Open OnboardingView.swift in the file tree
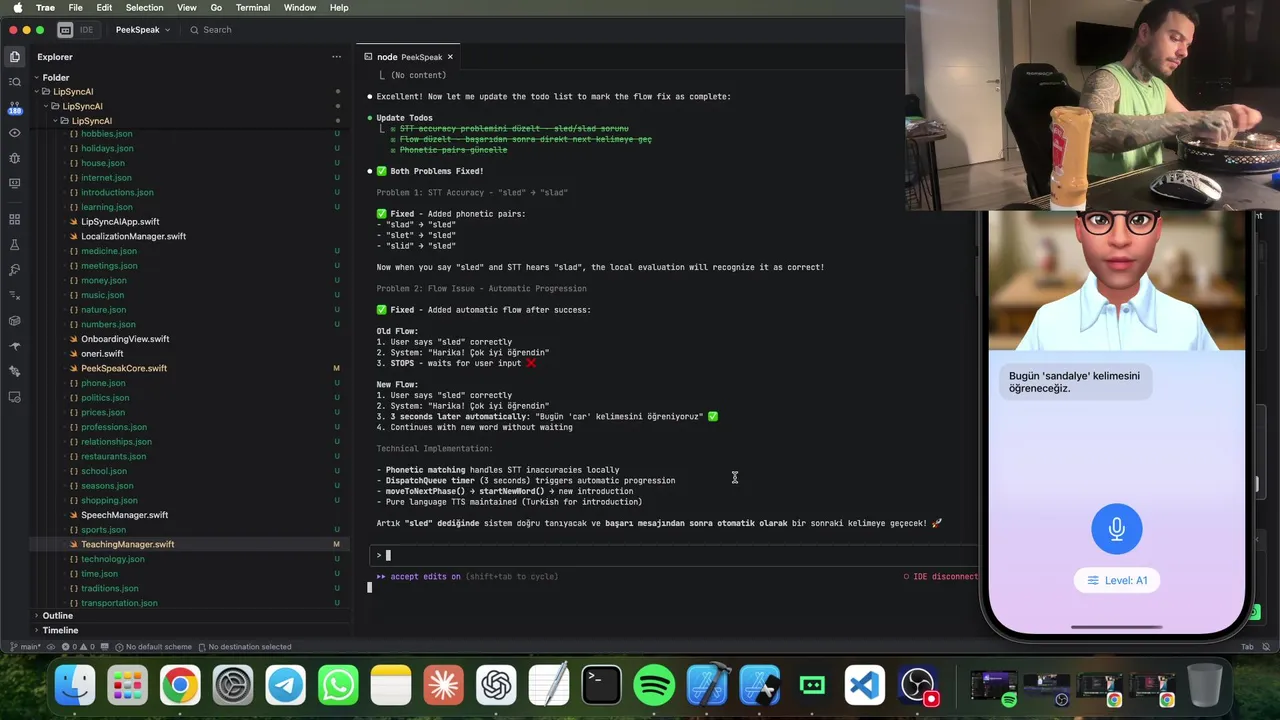This screenshot has height=720, width=1280. [x=125, y=339]
